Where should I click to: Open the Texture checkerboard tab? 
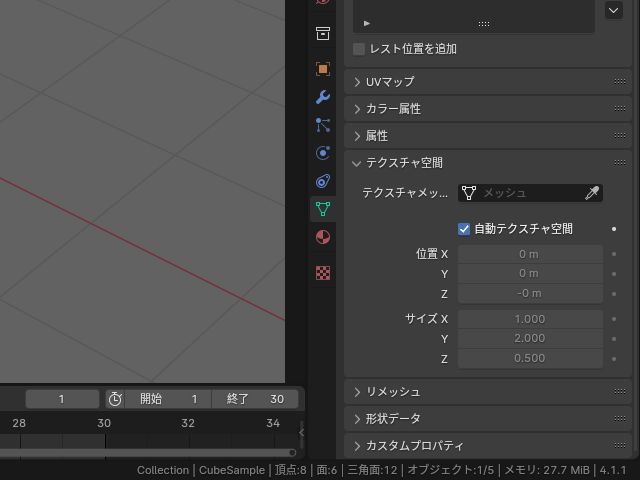[323, 273]
